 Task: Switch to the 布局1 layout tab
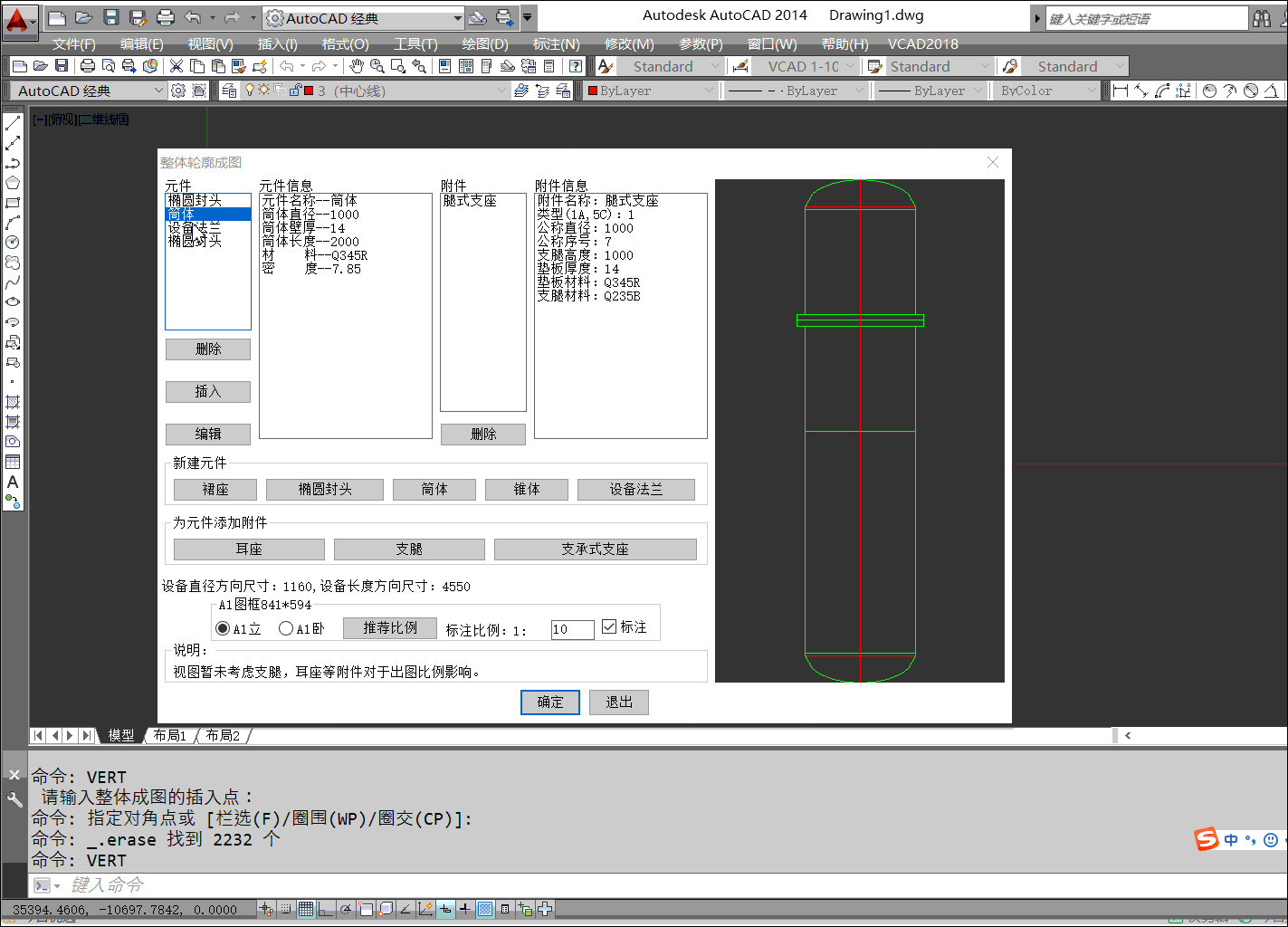click(x=169, y=735)
